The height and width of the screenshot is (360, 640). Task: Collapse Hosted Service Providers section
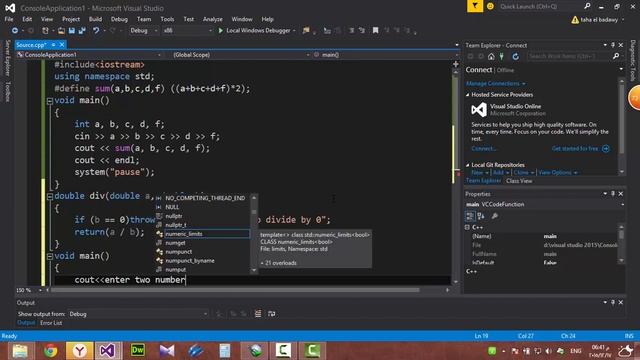tap(468, 95)
